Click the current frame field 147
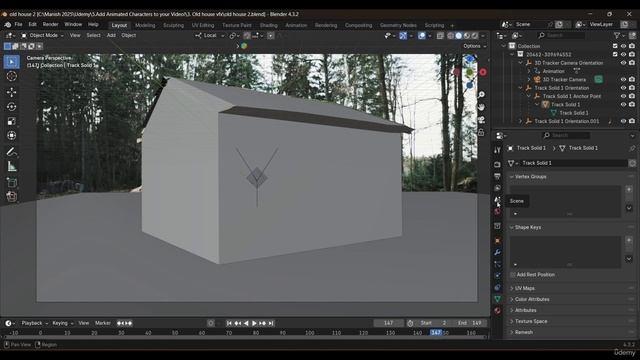The width and height of the screenshot is (640, 360). [388, 323]
